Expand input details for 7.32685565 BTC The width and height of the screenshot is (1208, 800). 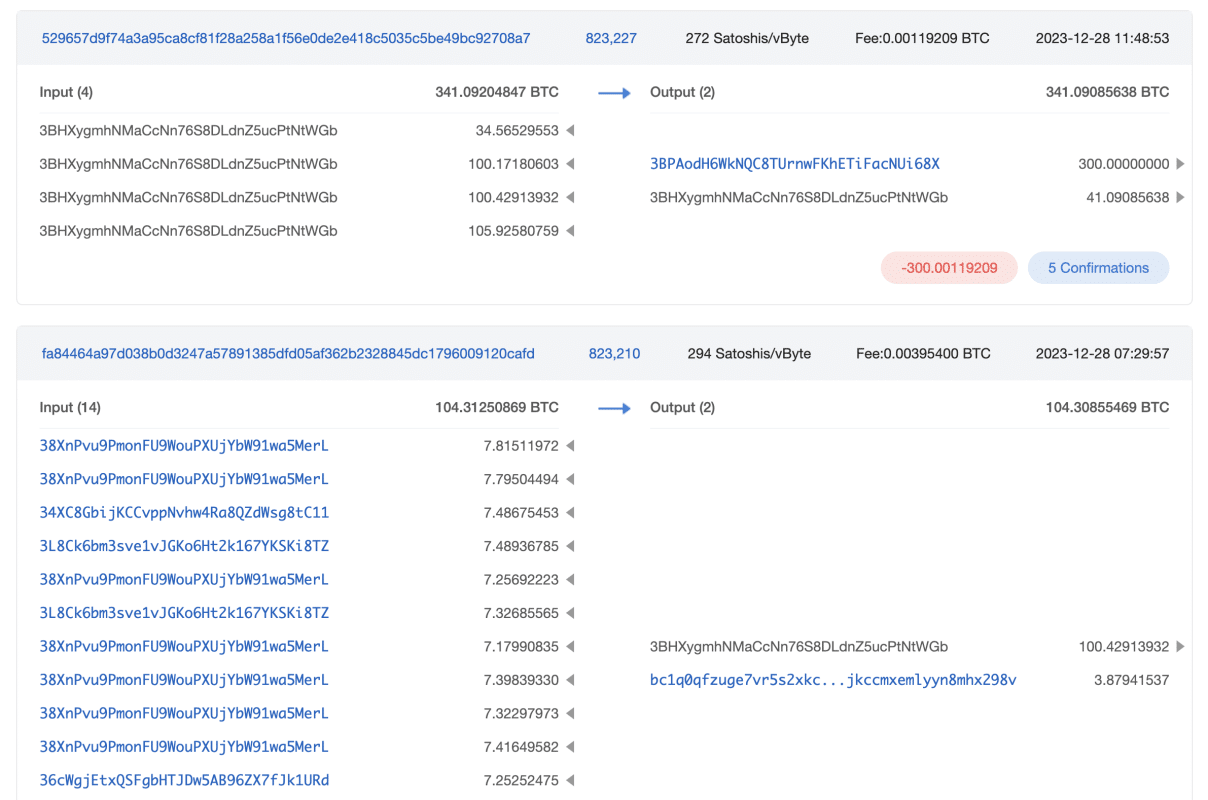click(569, 612)
